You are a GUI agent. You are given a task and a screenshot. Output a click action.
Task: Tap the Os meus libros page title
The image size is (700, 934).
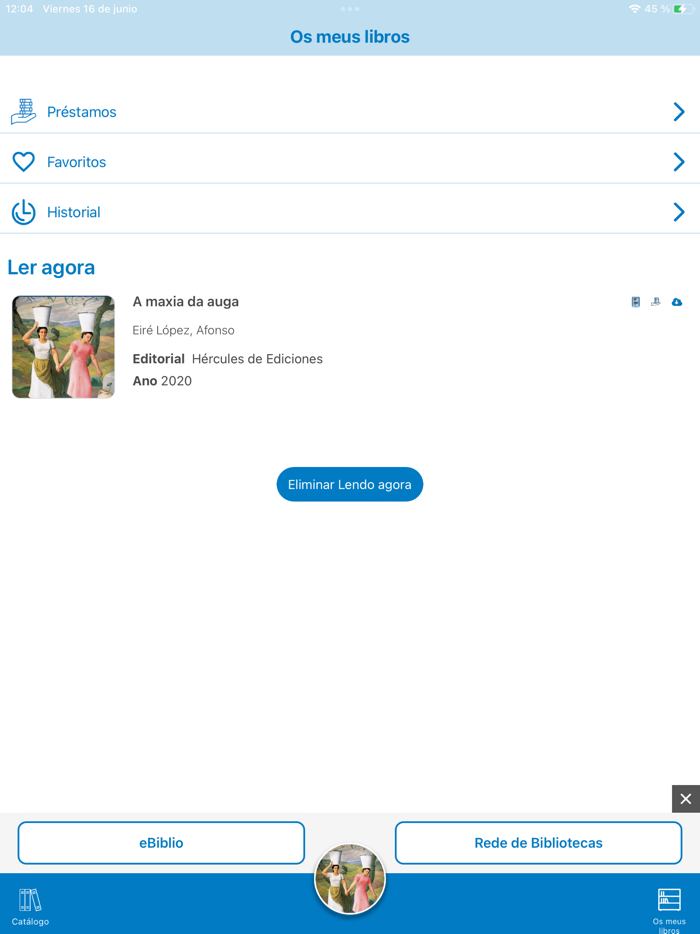(x=350, y=37)
